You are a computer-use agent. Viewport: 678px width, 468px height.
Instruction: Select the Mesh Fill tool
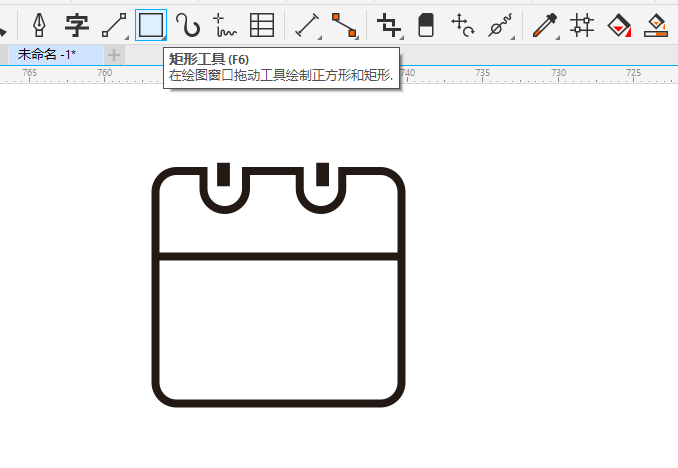point(582,25)
